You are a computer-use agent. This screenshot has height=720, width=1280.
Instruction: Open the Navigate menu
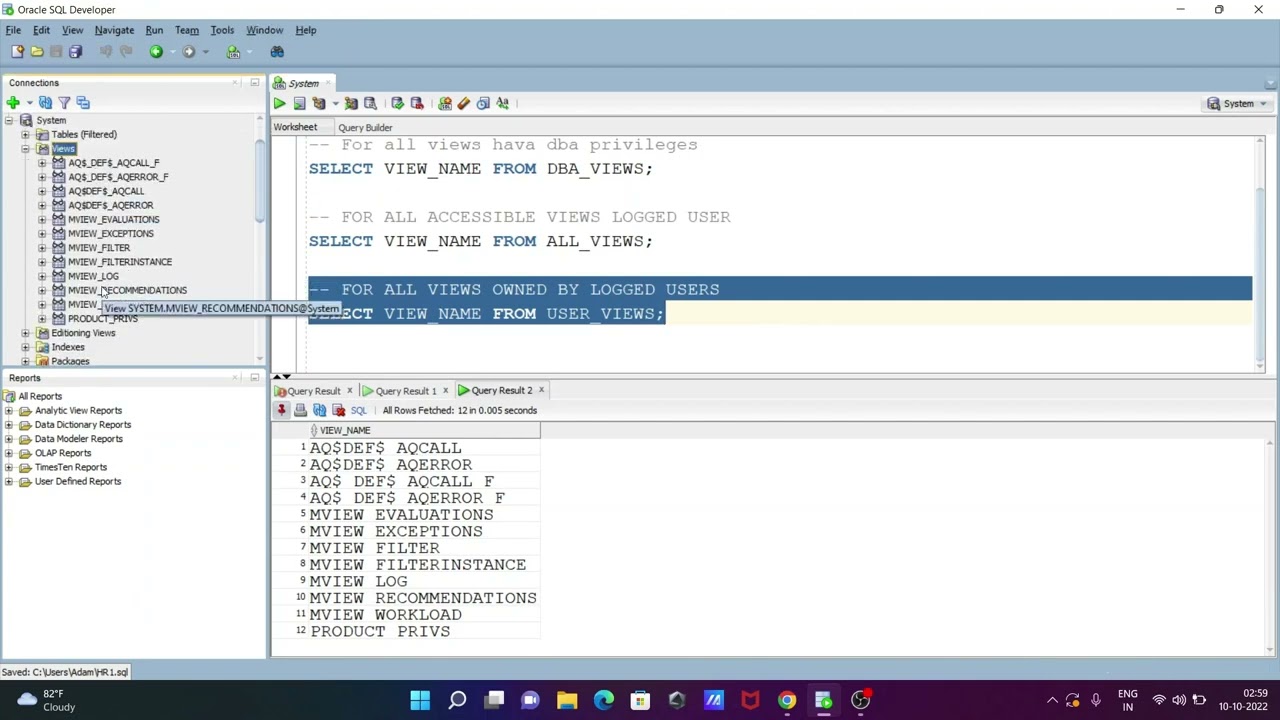pos(114,30)
